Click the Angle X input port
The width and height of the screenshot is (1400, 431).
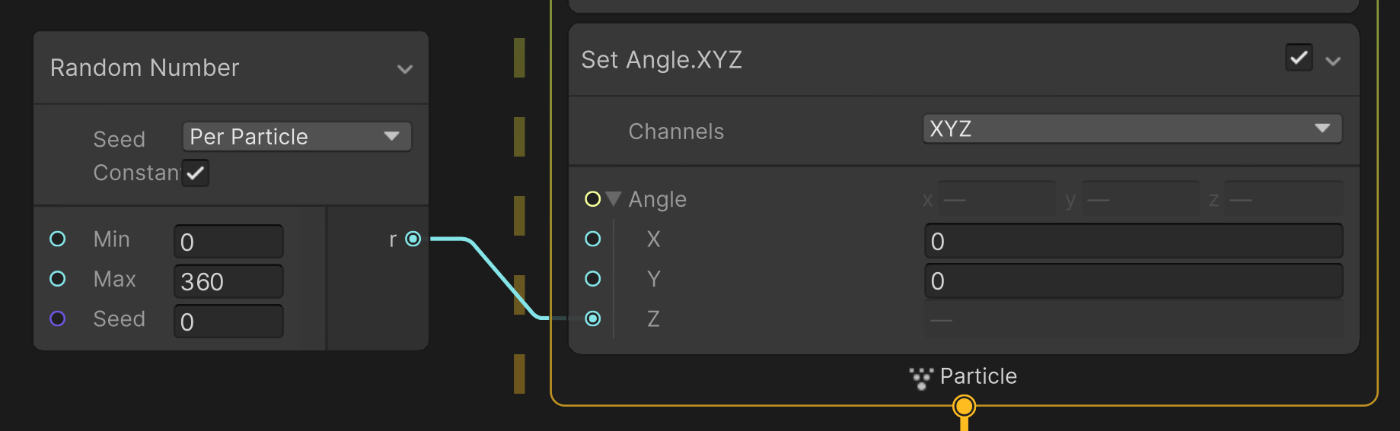click(x=593, y=239)
